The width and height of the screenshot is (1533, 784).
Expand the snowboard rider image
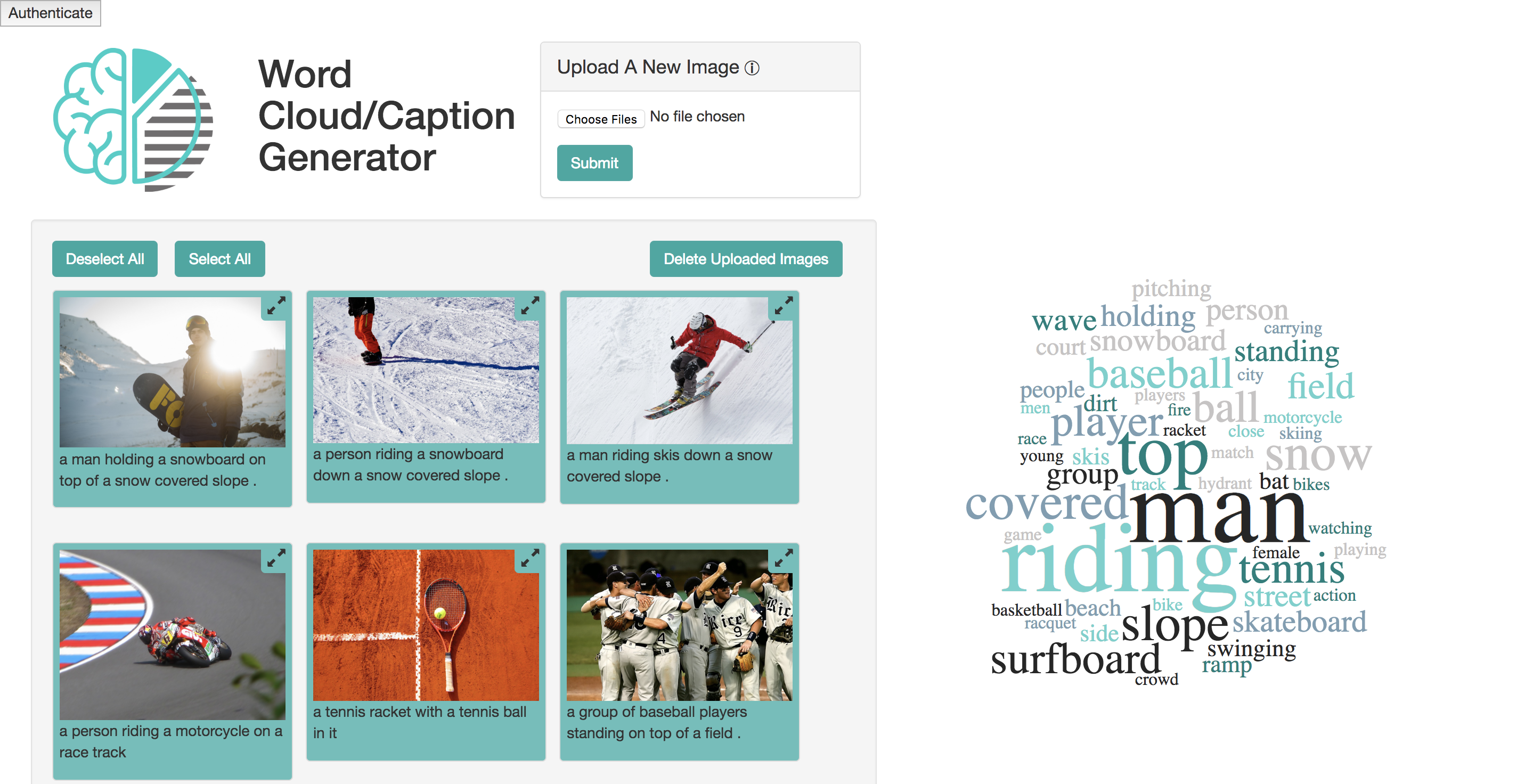529,306
